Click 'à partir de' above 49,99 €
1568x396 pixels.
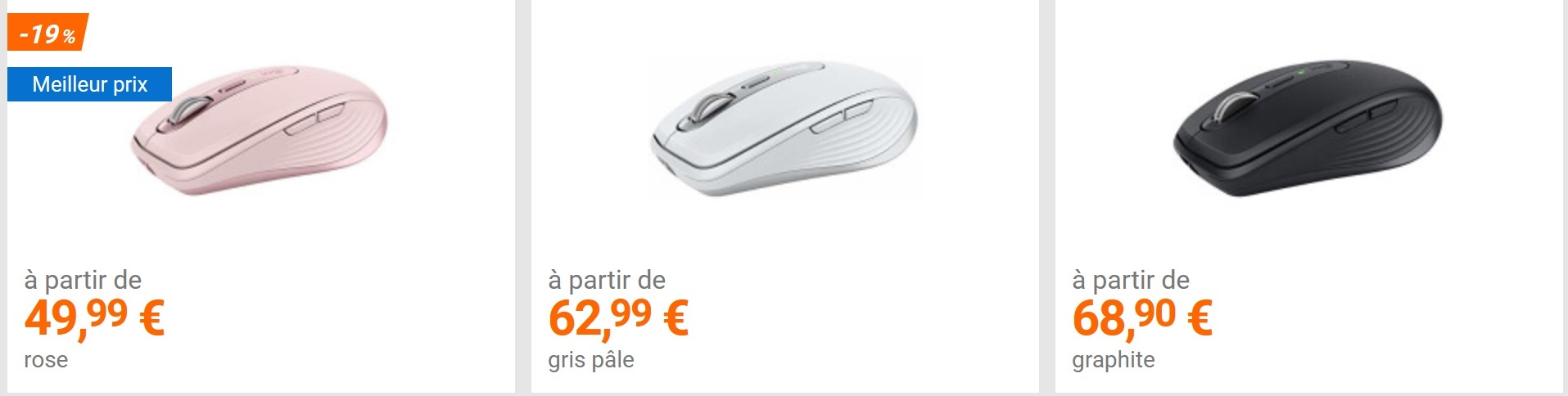[x=83, y=280]
